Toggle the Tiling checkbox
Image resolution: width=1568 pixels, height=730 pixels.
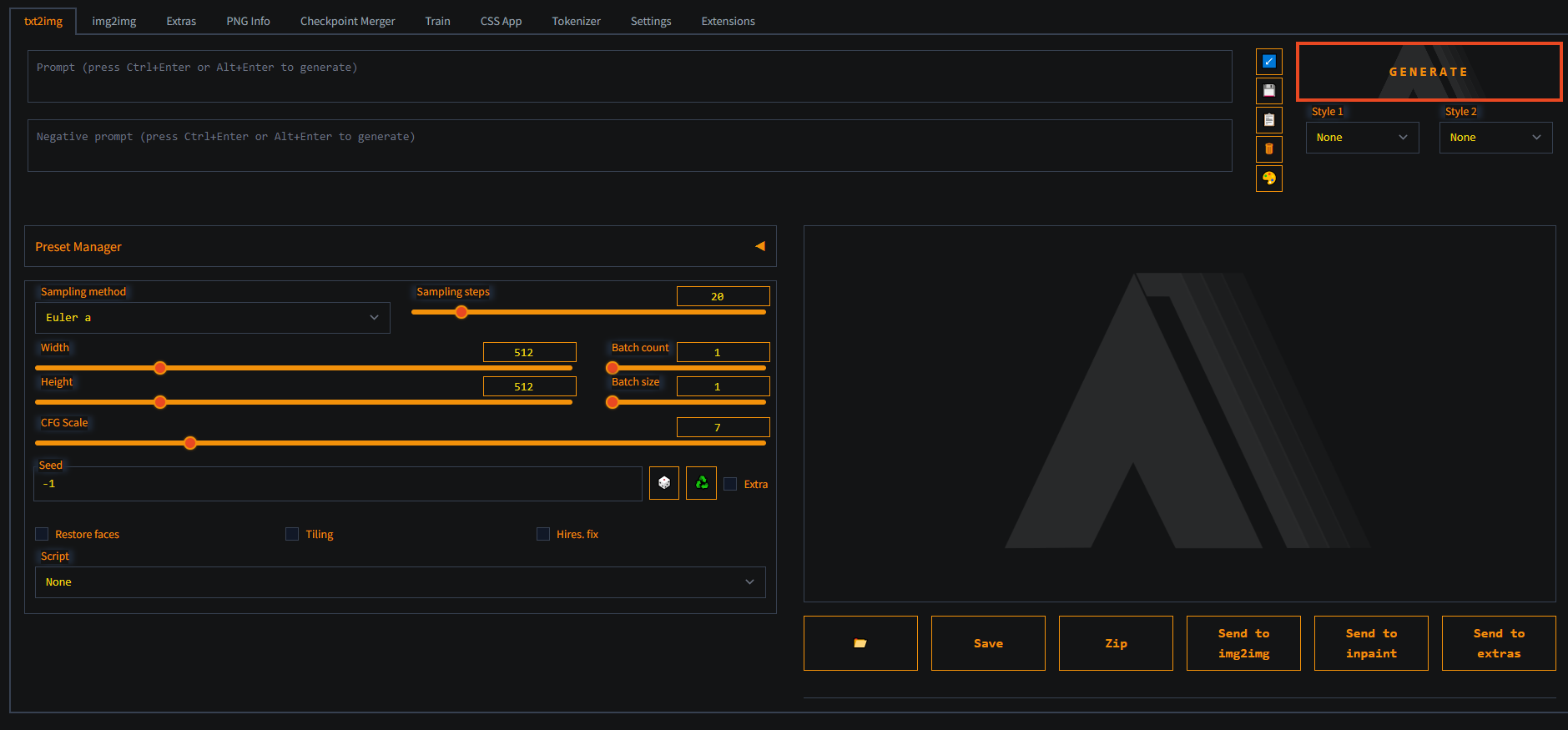click(x=292, y=534)
